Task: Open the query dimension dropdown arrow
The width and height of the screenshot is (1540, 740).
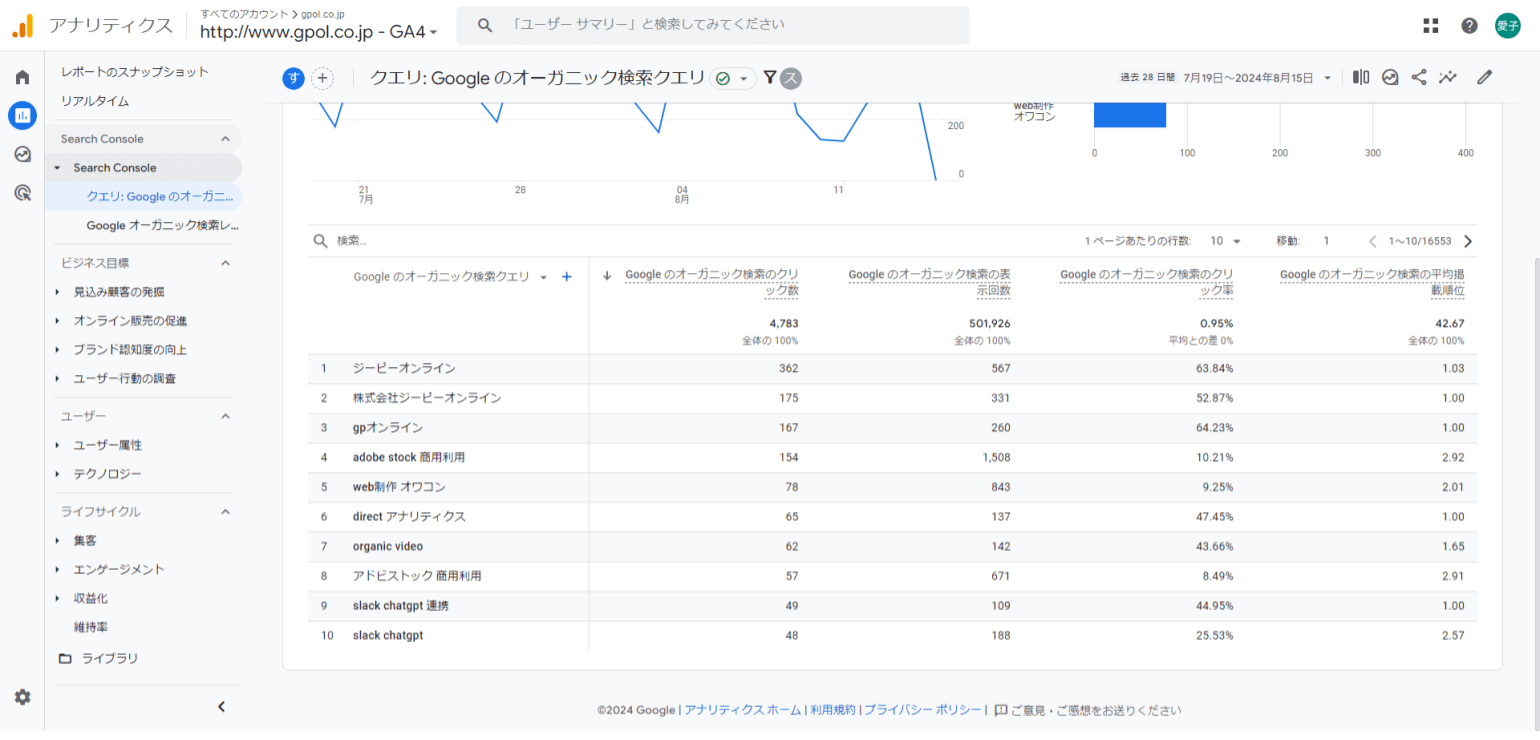Action: click(543, 277)
